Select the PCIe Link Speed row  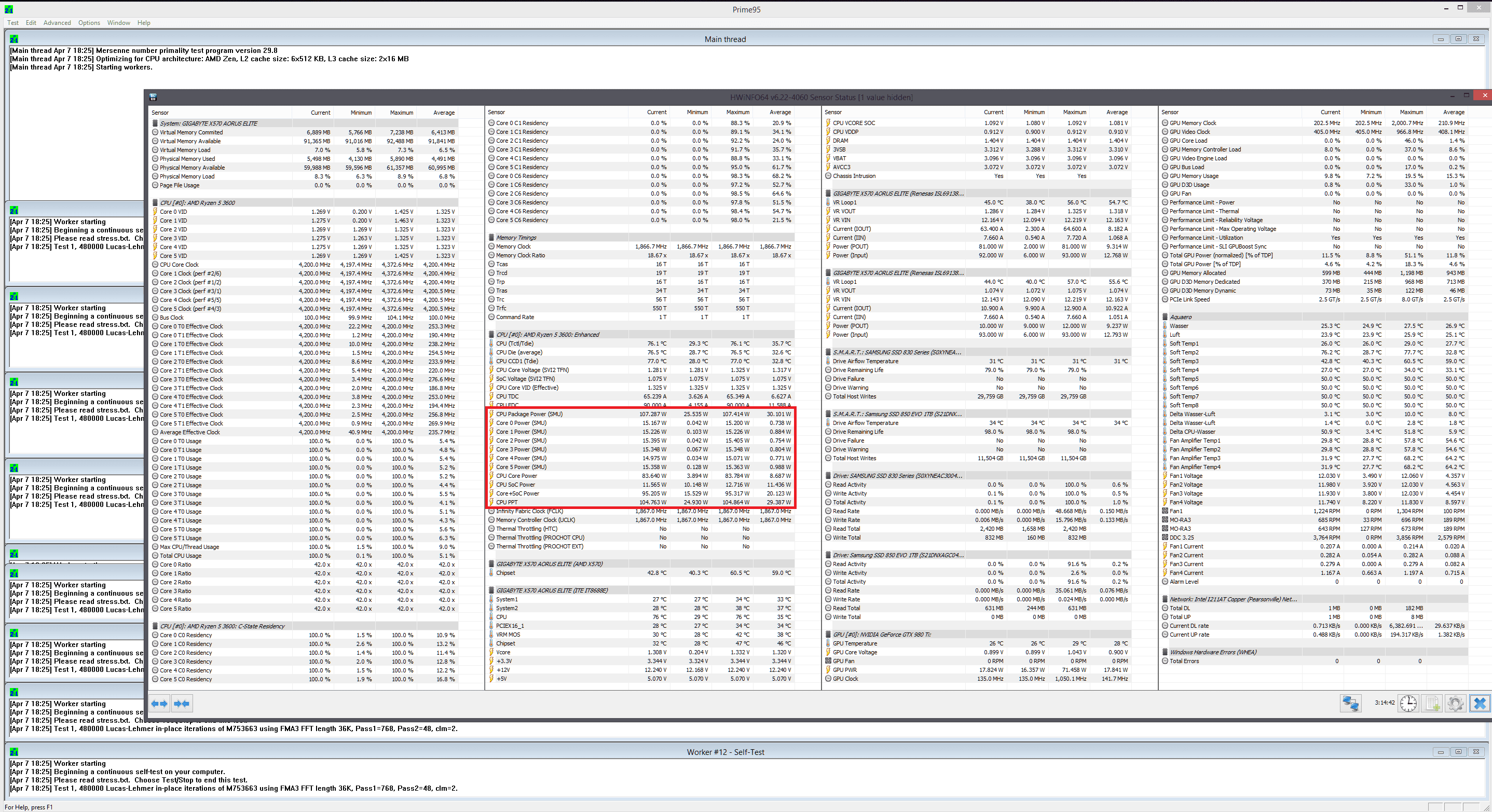point(1313,299)
